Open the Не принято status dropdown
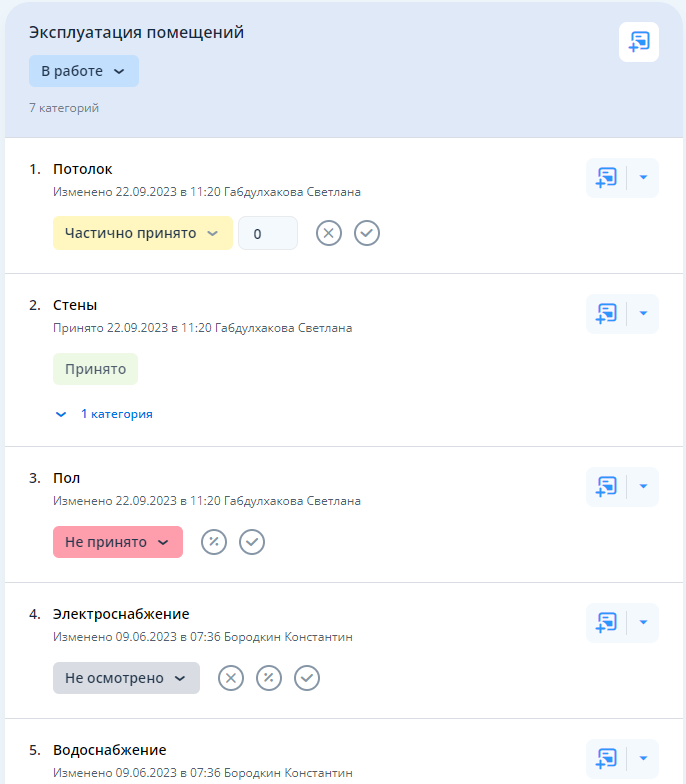Viewport: 686px width, 784px height. coord(117,542)
